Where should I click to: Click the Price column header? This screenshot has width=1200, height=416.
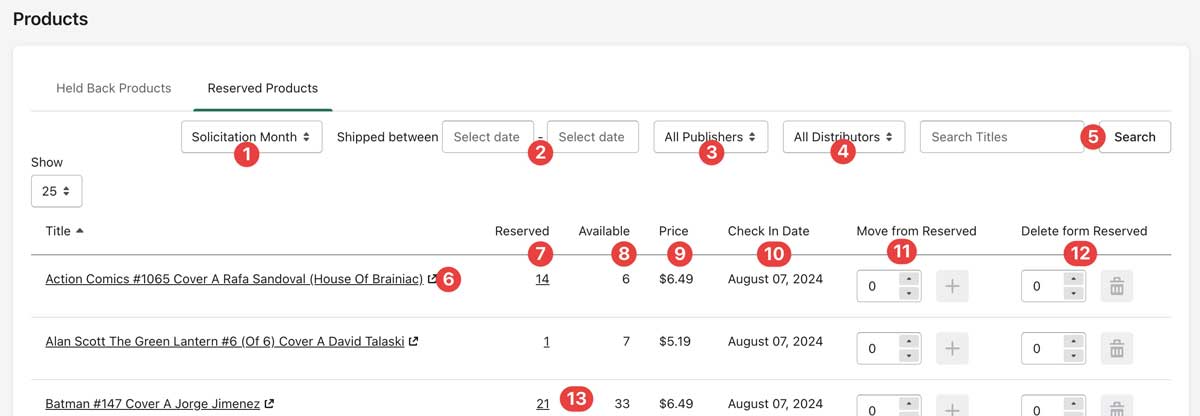coord(674,231)
